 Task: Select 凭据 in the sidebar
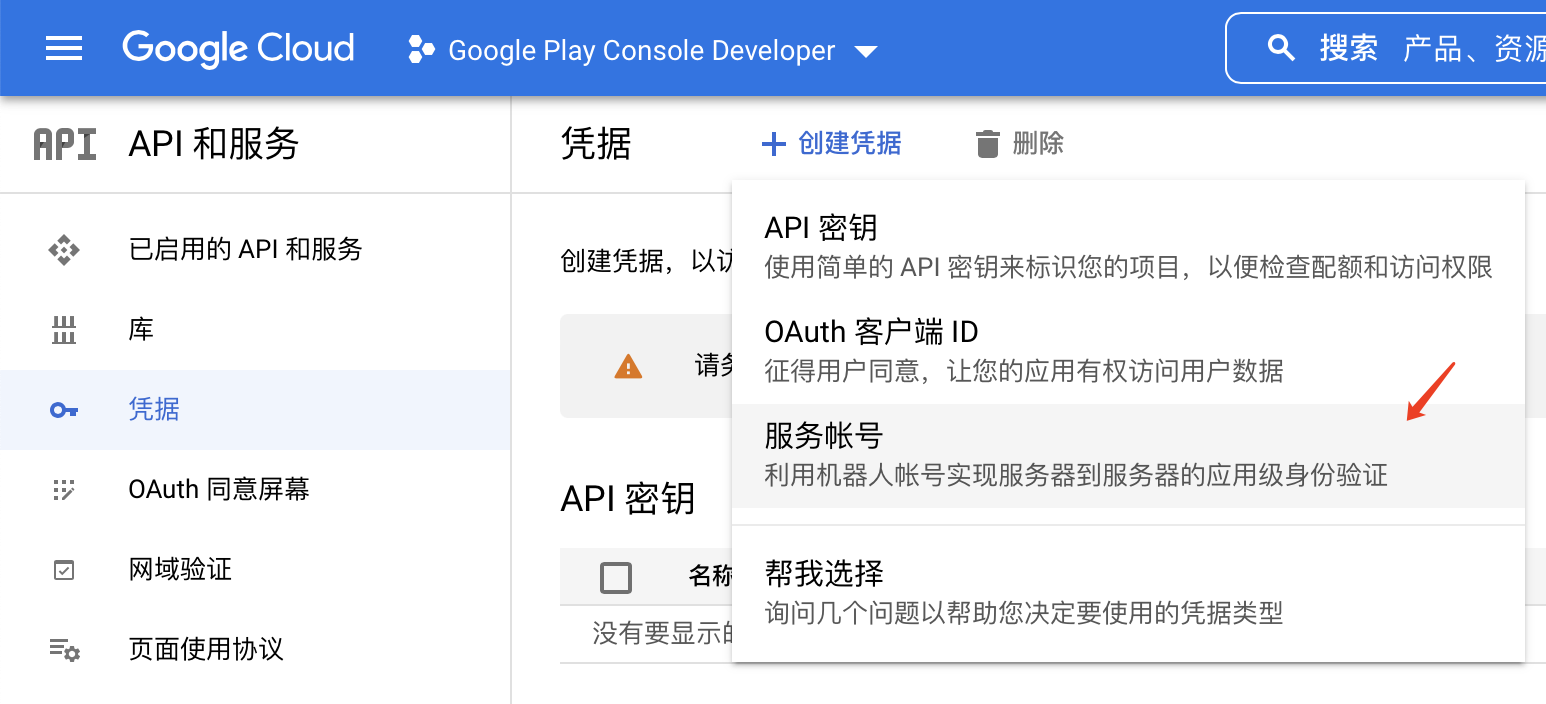point(255,410)
